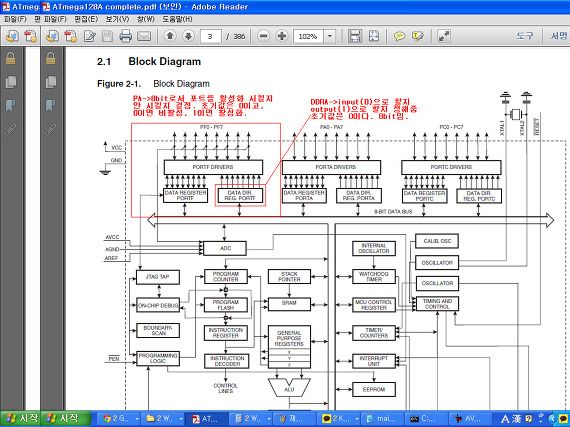Expand the Chrome taskbar group arrow
This screenshot has height=427, width=570.
pos(137,419)
